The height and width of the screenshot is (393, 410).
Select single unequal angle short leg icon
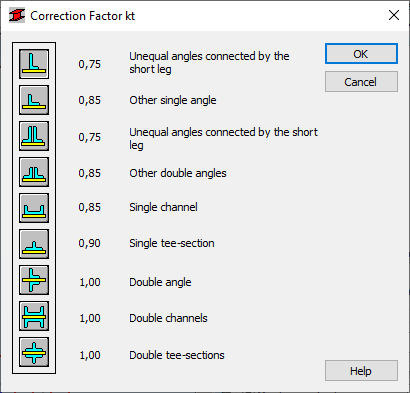[34, 64]
